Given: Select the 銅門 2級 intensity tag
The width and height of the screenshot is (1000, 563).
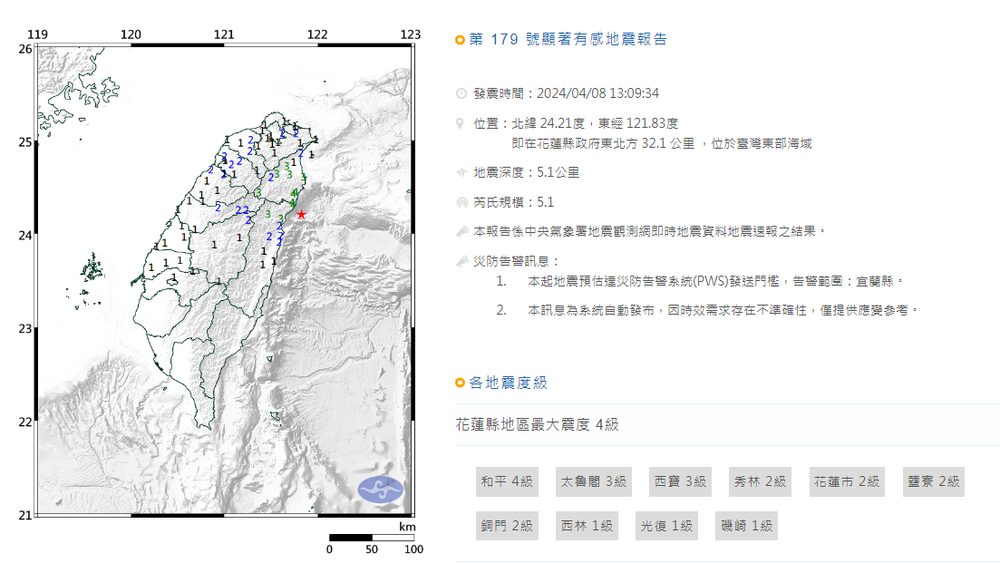Looking at the screenshot, I should click(x=507, y=526).
